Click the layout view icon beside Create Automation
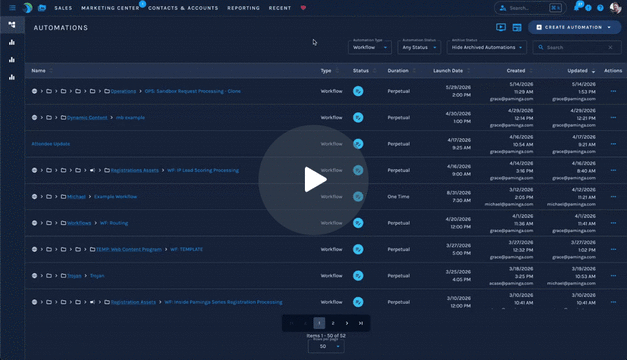This screenshot has width=627, height=360. tap(517, 28)
